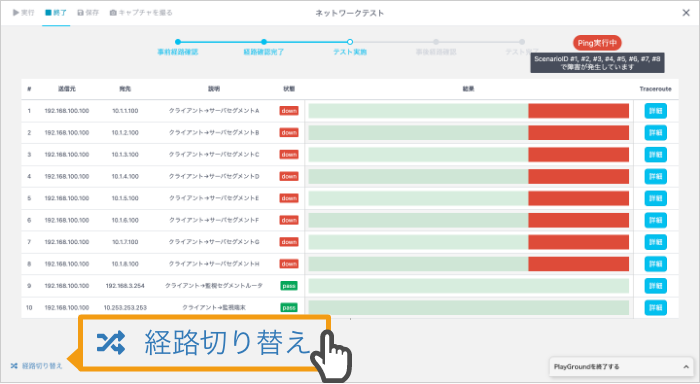Click down status badge for 10.1.5.100
This screenshot has height=384, width=700.
(x=289, y=198)
